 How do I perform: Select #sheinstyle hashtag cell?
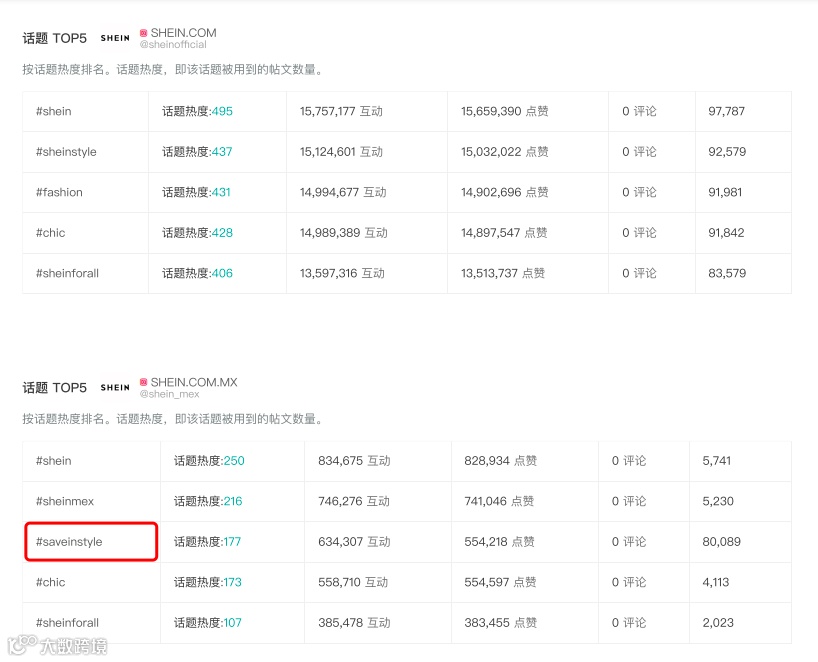coord(66,152)
